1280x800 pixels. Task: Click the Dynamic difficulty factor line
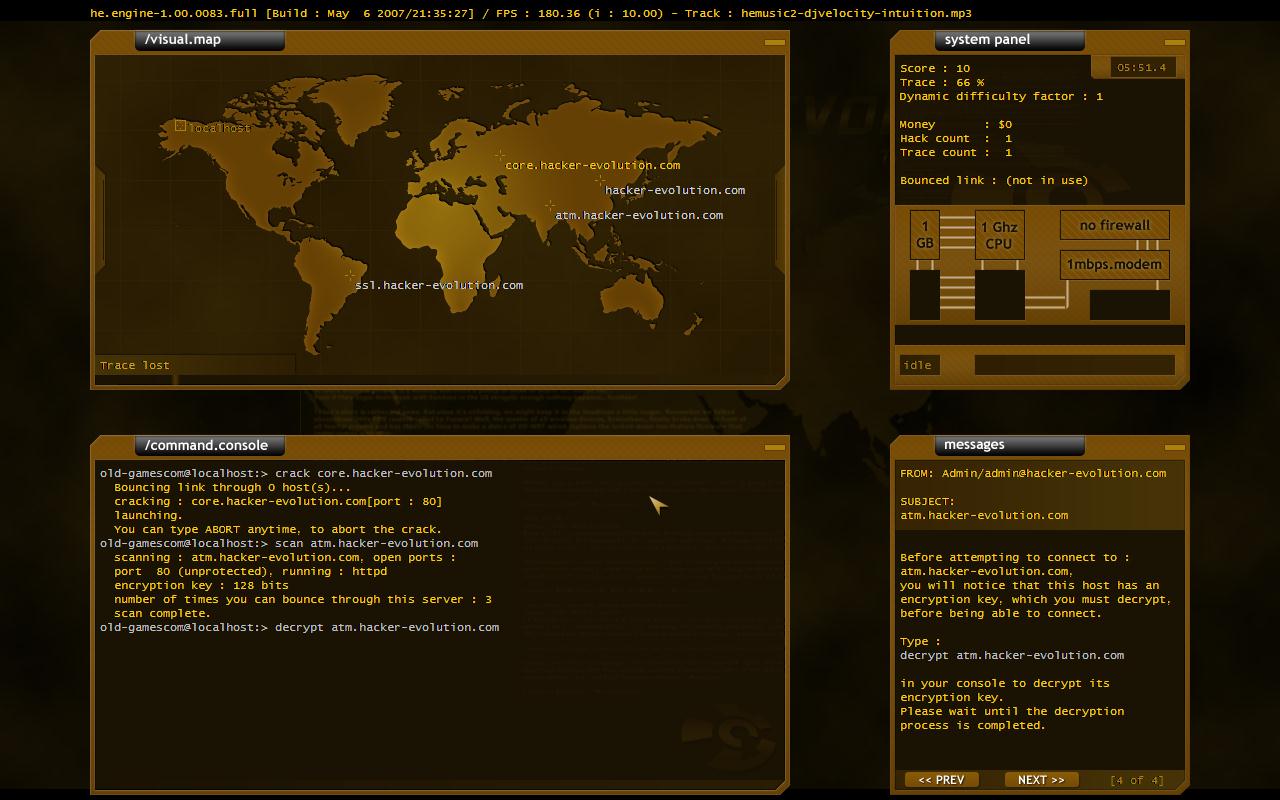[1001, 96]
